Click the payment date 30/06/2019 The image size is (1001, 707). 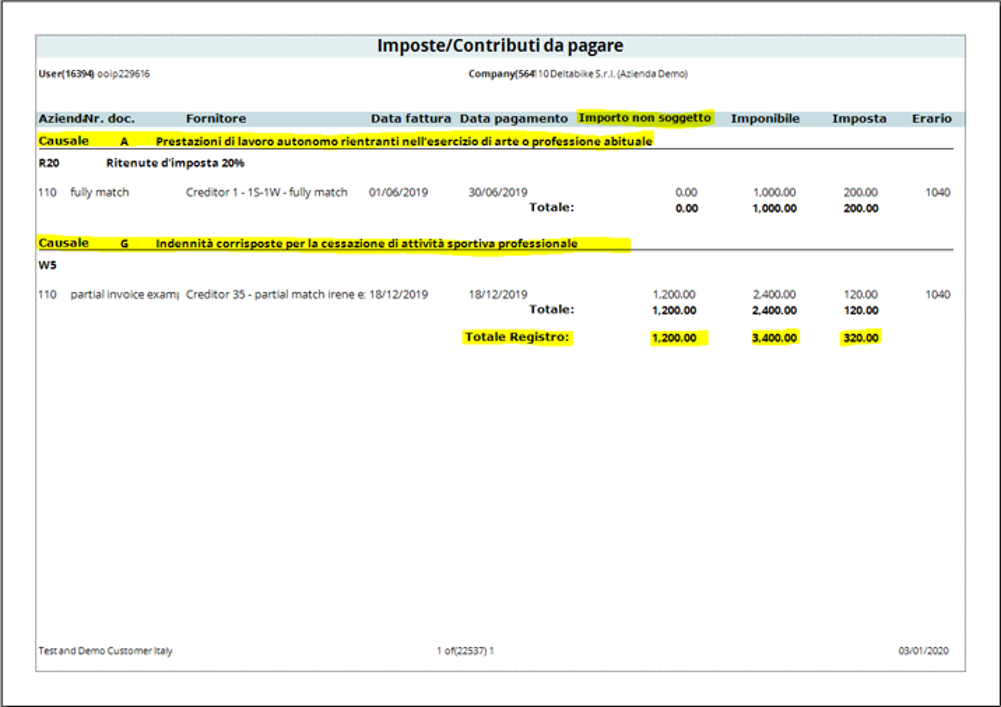(x=498, y=192)
